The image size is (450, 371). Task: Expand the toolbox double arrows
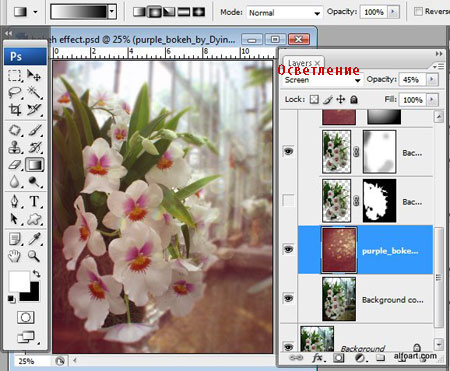[x=9, y=33]
